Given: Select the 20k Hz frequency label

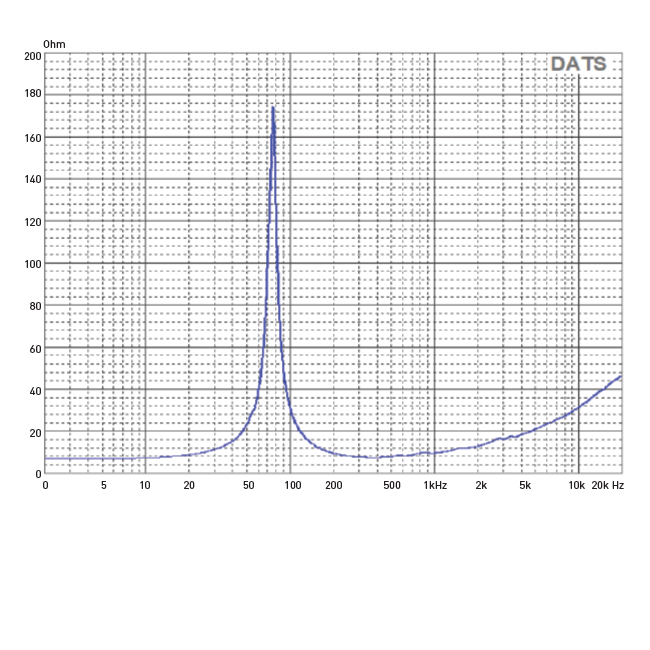Looking at the screenshot, I should coord(607,485).
